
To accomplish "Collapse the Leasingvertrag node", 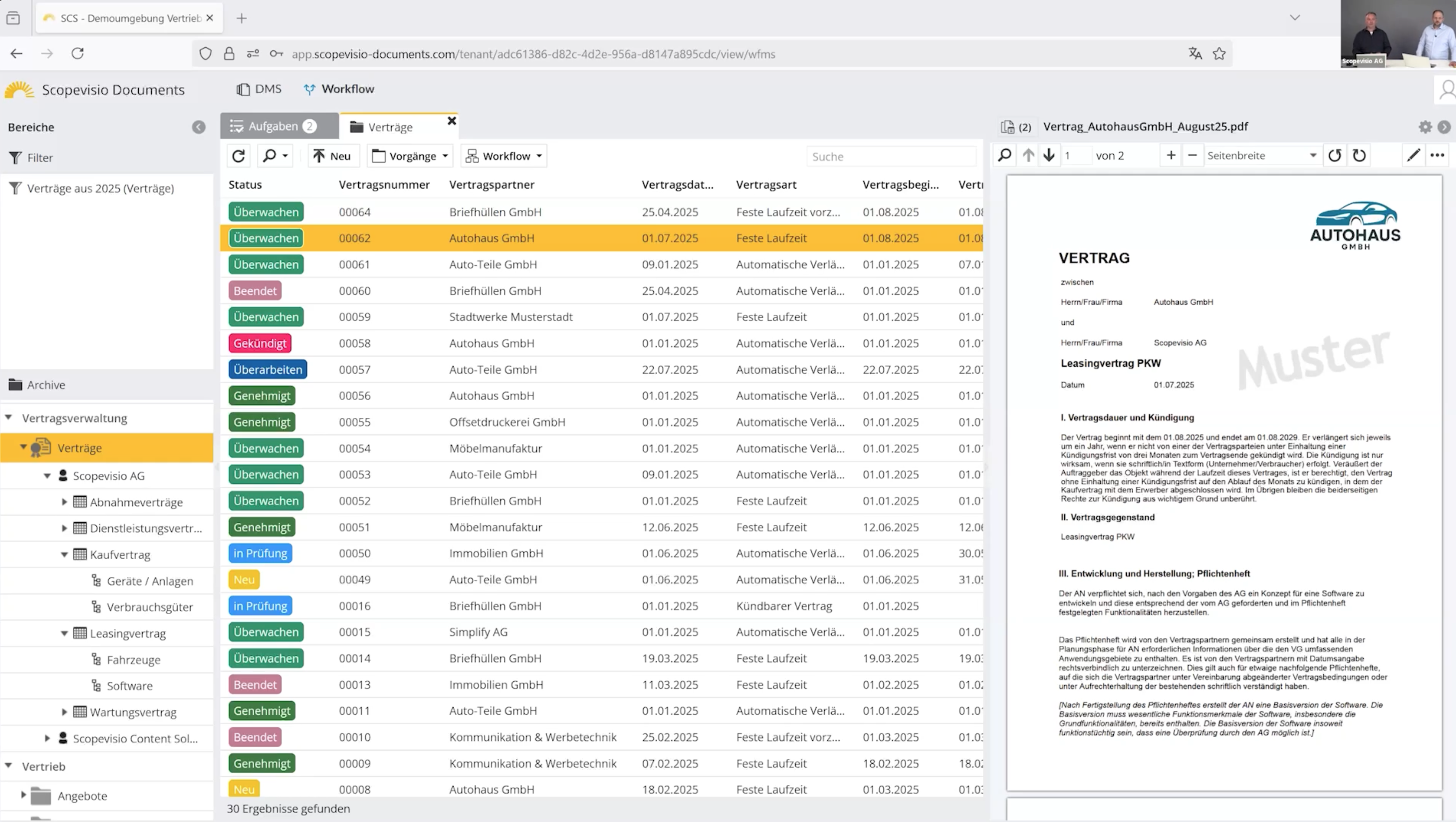I will 64,633.
